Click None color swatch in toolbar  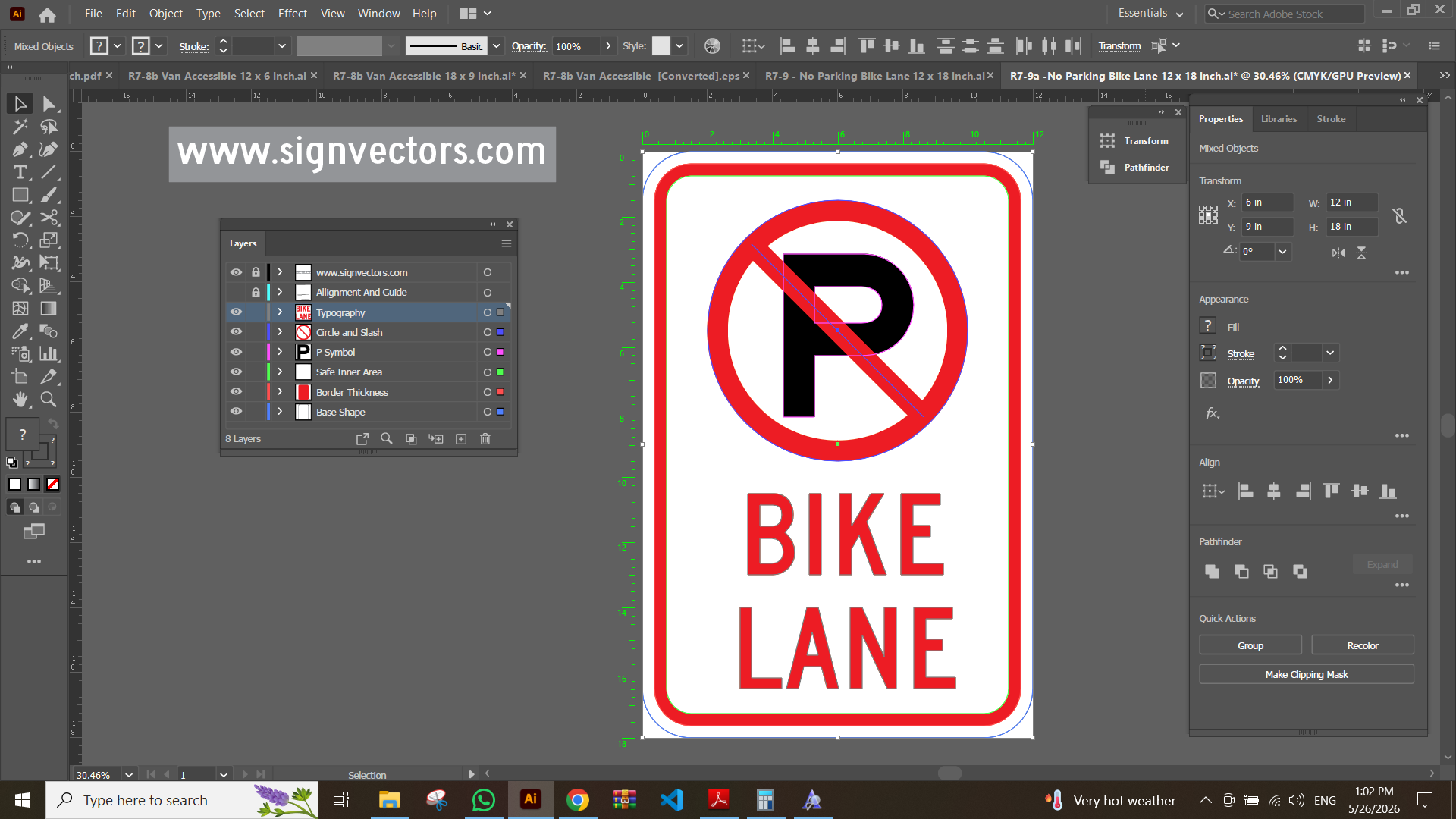coord(52,485)
